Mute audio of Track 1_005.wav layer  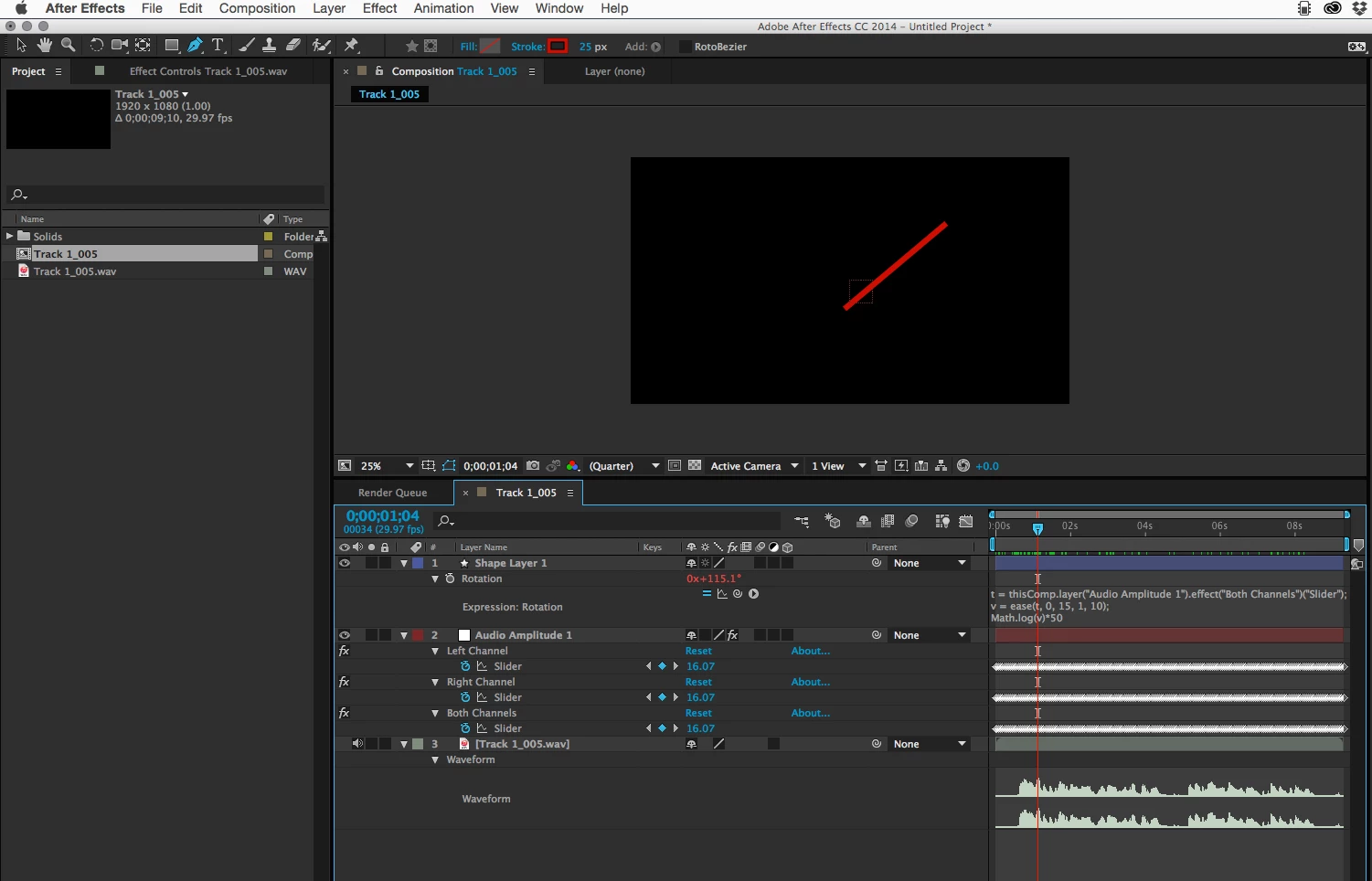[357, 744]
